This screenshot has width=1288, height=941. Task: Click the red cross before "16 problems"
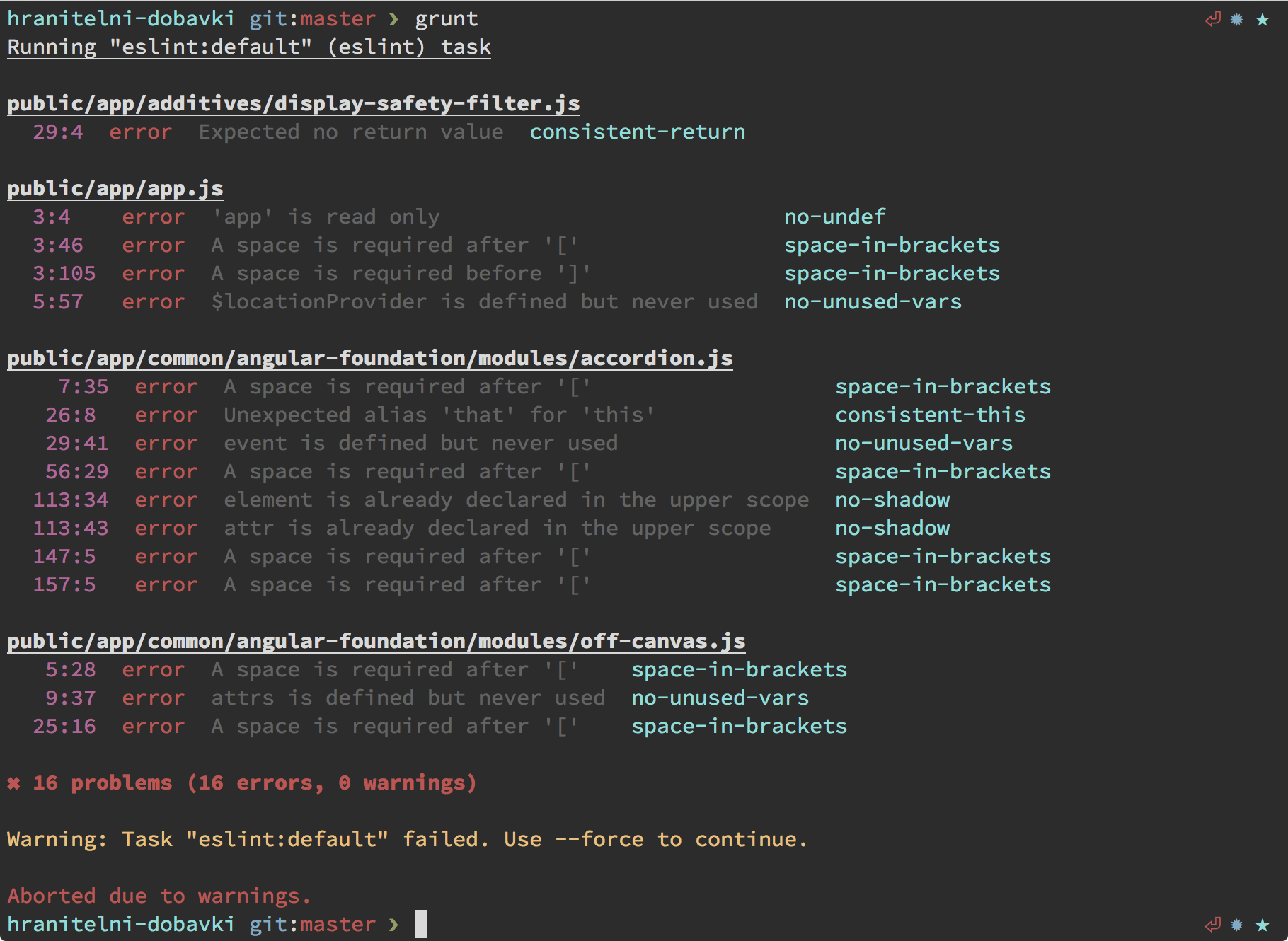13,783
